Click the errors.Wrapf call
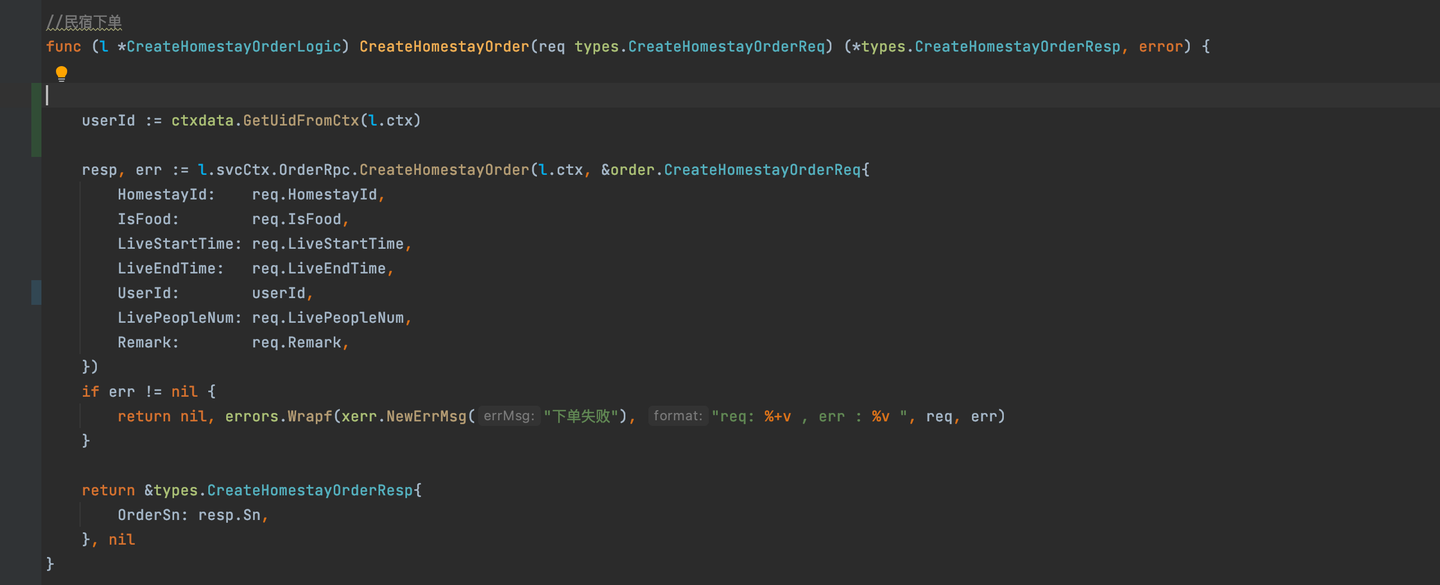This screenshot has height=585, width=1440. click(x=279, y=416)
